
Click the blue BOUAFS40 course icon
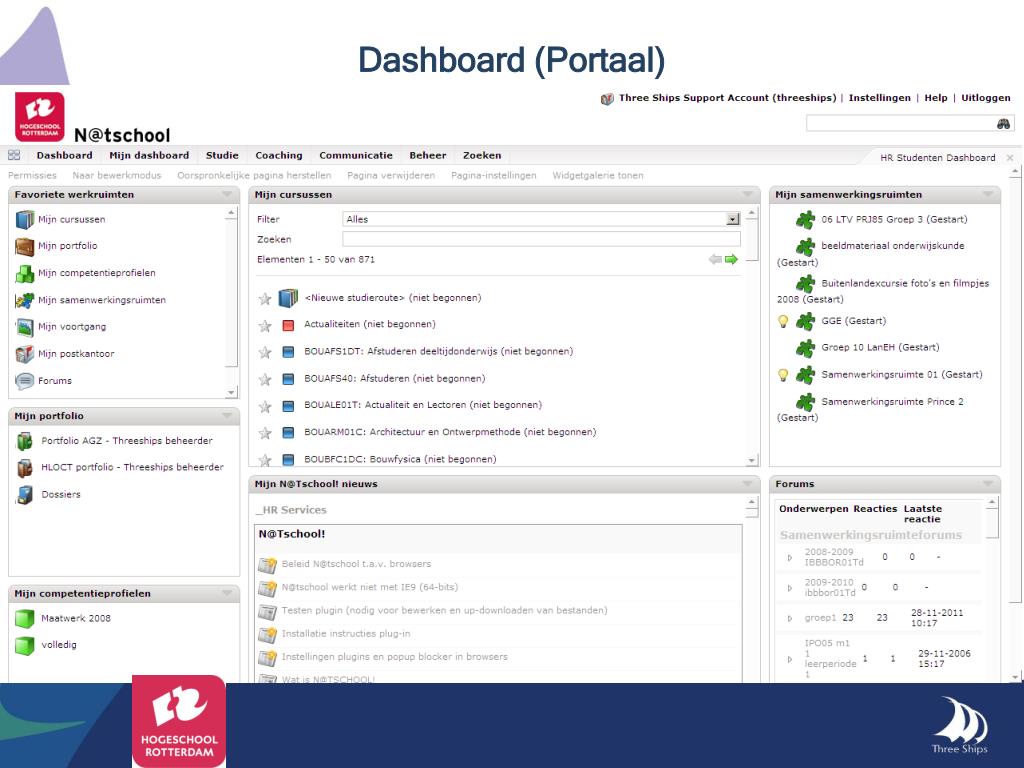(288, 379)
